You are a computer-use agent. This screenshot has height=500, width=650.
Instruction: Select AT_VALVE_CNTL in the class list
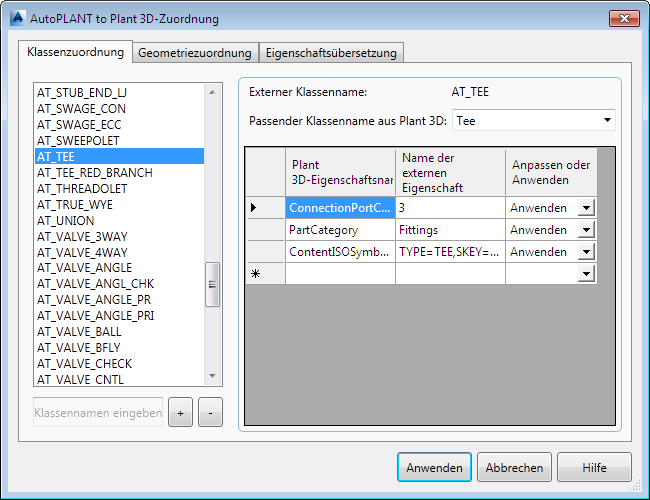tap(119, 379)
